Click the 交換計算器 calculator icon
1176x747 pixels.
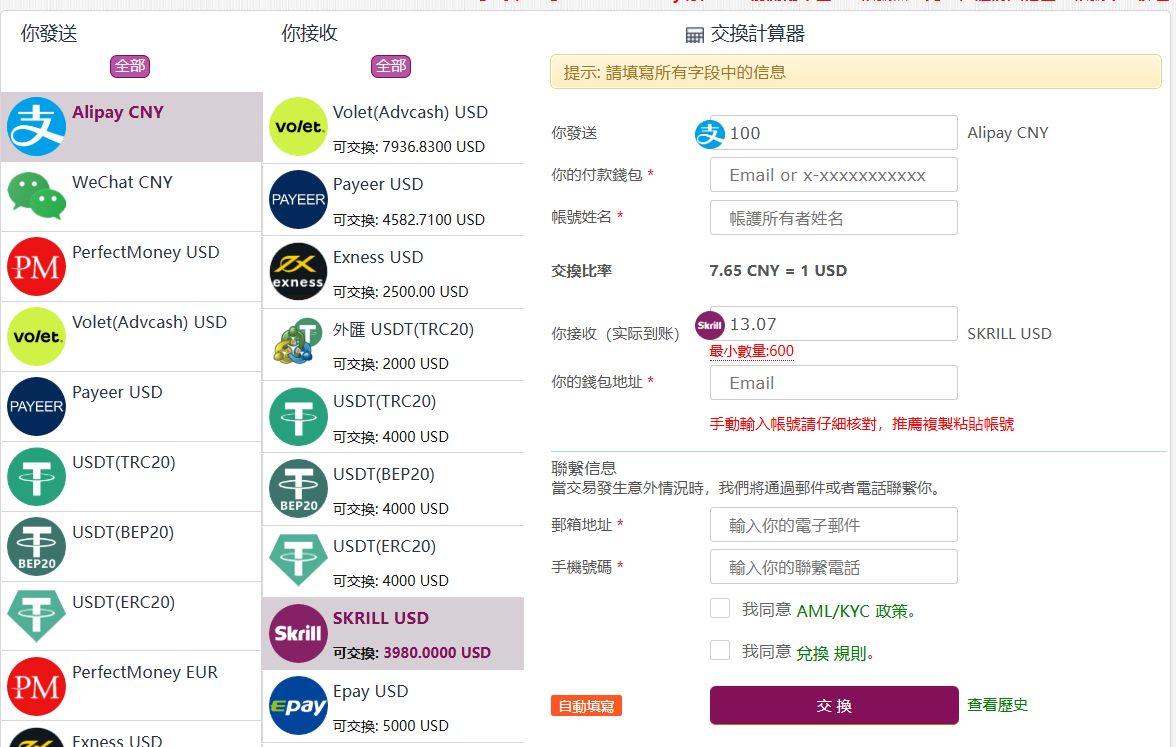pos(694,34)
